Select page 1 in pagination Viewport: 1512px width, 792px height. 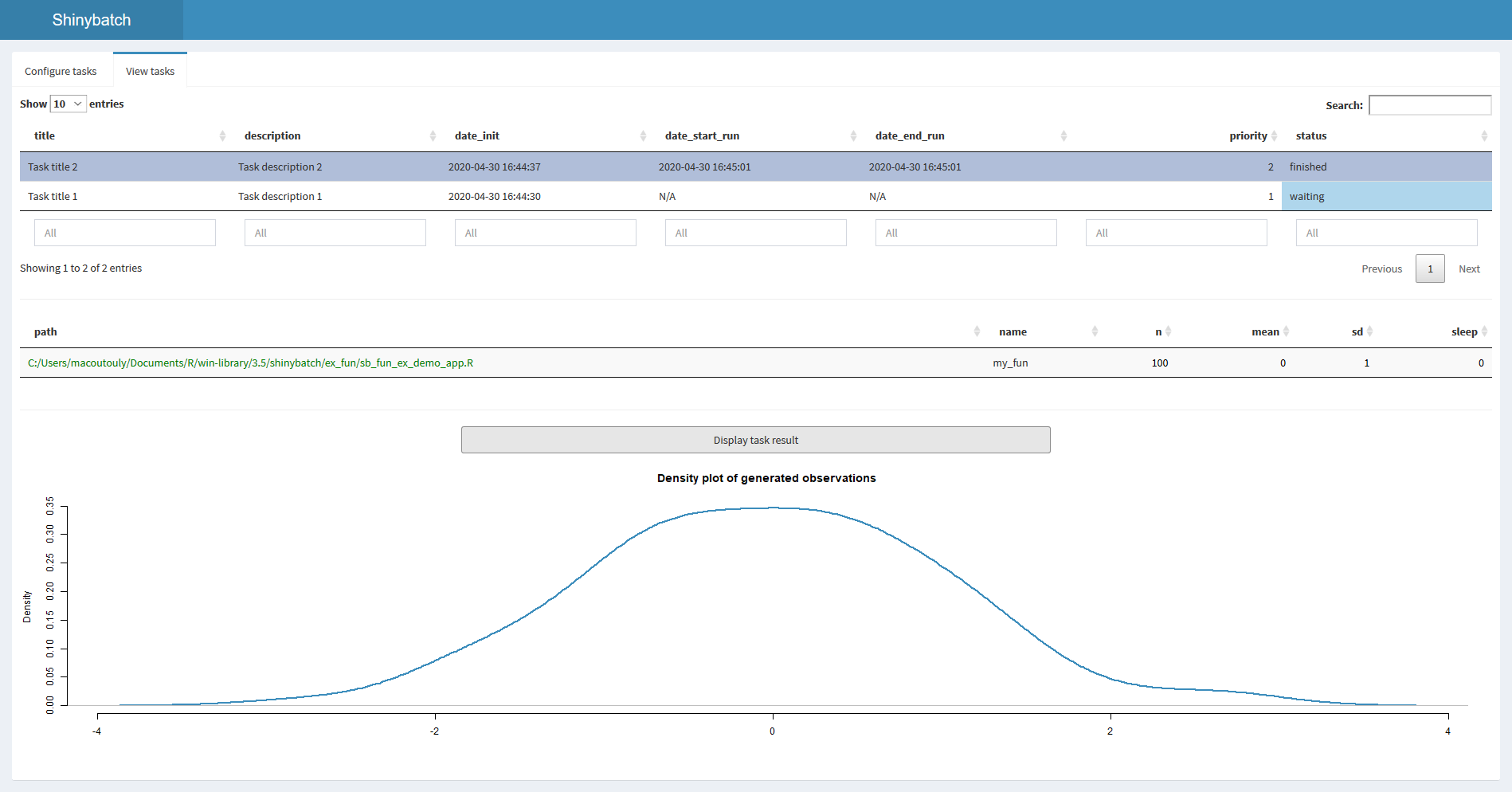1430,269
